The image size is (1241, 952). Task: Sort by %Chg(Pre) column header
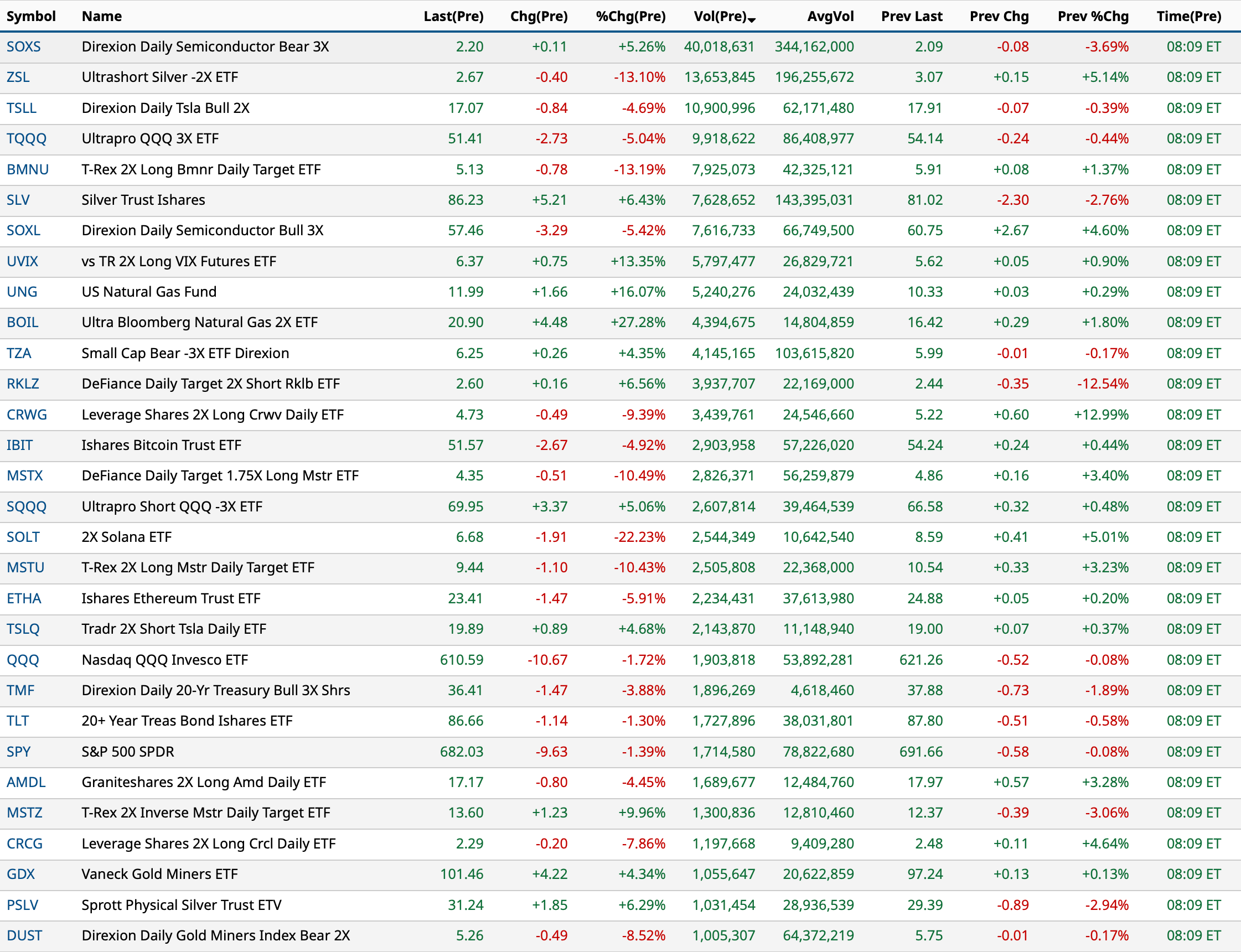[630, 16]
